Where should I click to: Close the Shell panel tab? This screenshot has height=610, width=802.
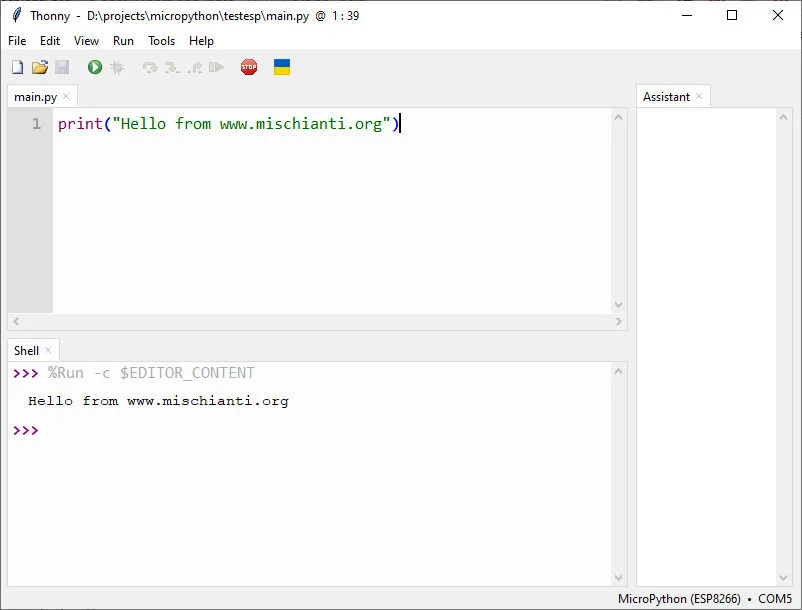[48, 350]
